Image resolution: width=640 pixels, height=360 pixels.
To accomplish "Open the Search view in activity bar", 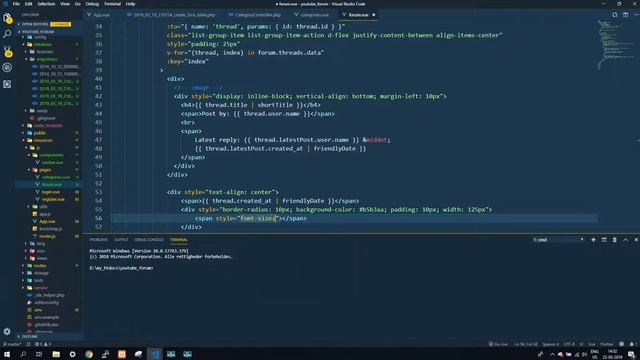I will (7, 34).
